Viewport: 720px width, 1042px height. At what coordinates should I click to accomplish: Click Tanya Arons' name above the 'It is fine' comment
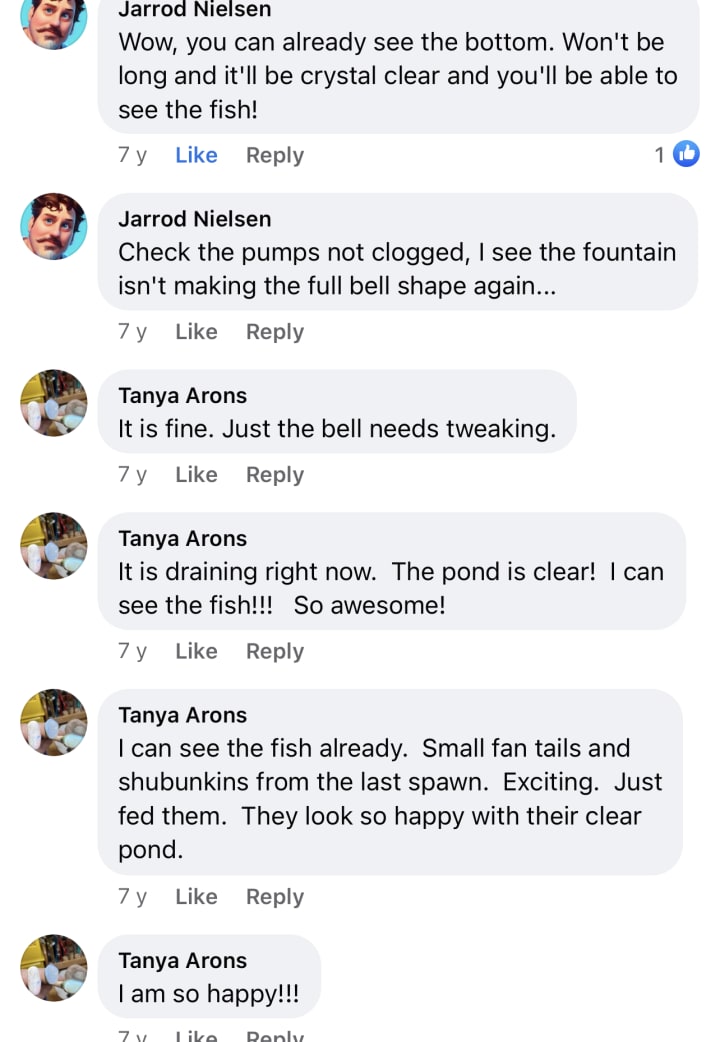[182, 396]
